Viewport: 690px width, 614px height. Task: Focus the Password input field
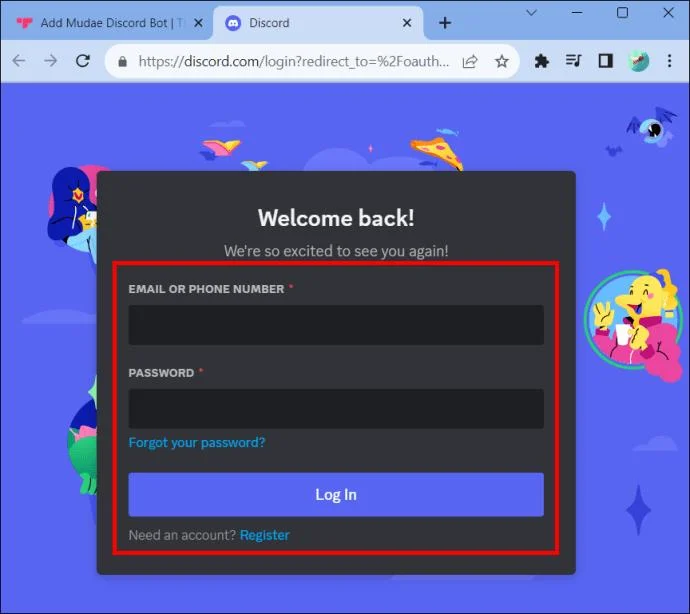[x=336, y=408]
